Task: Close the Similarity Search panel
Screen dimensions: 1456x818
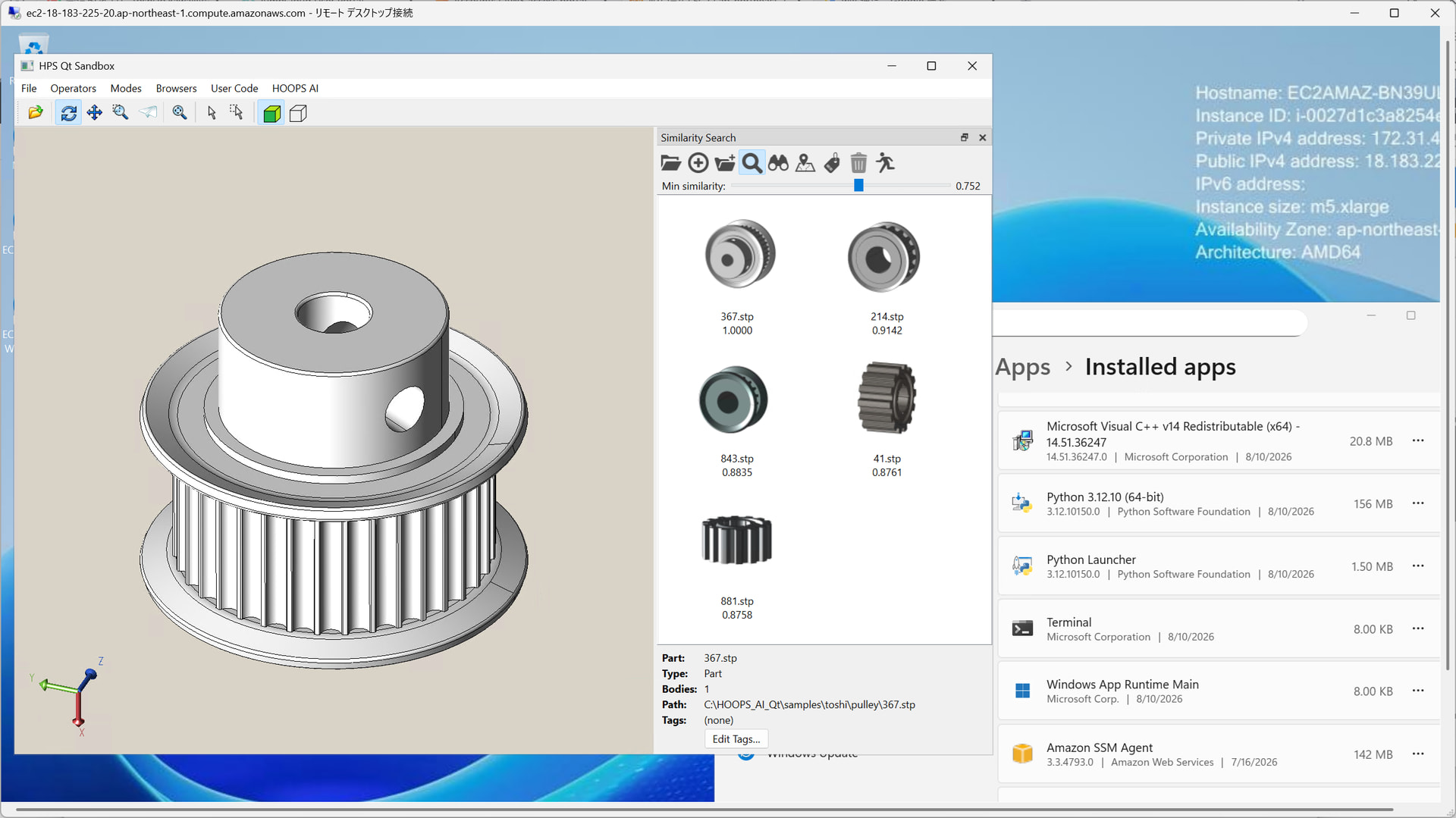Action: pyautogui.click(x=982, y=137)
